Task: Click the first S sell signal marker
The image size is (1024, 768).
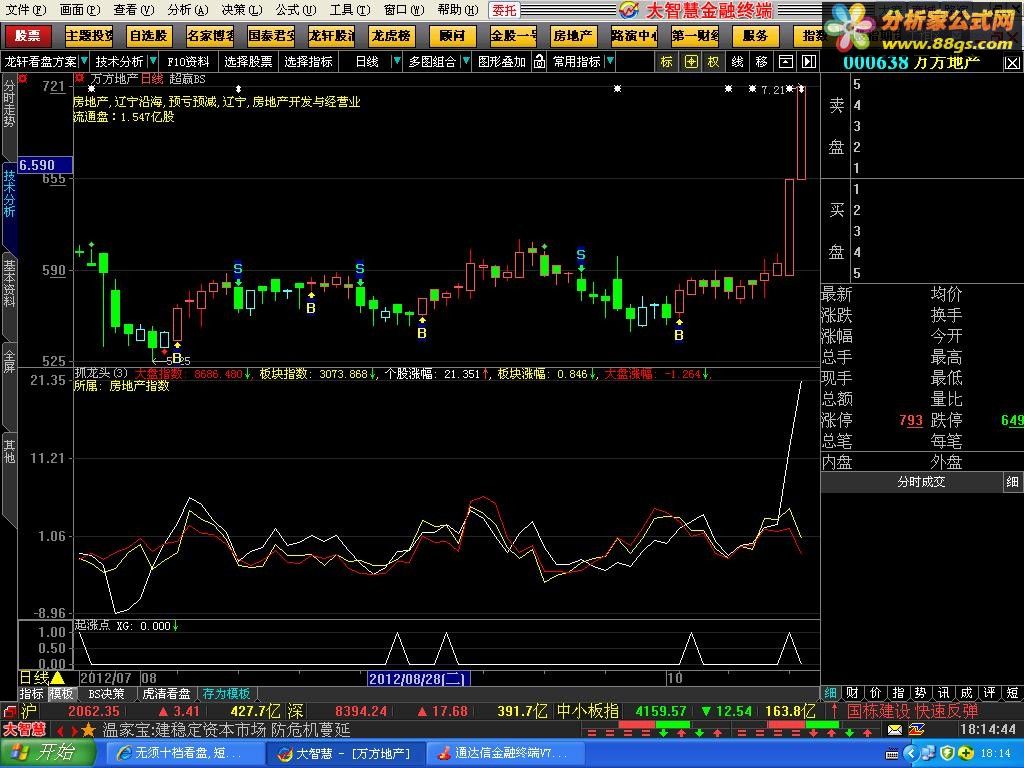Action: tap(238, 268)
